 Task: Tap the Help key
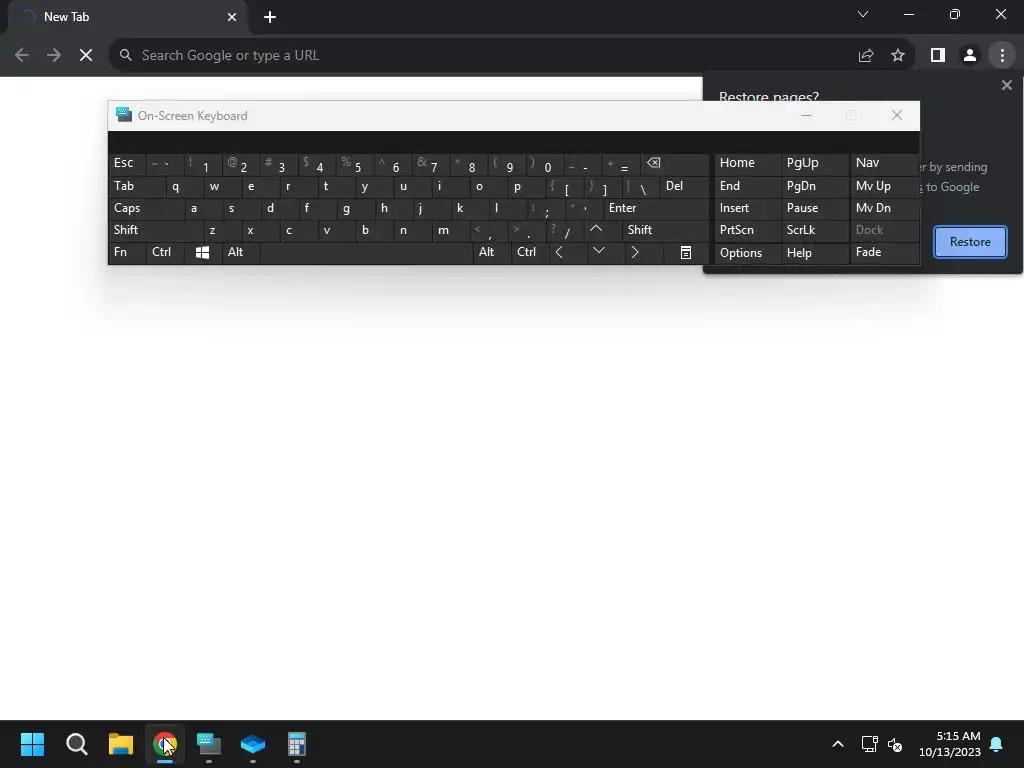click(814, 253)
